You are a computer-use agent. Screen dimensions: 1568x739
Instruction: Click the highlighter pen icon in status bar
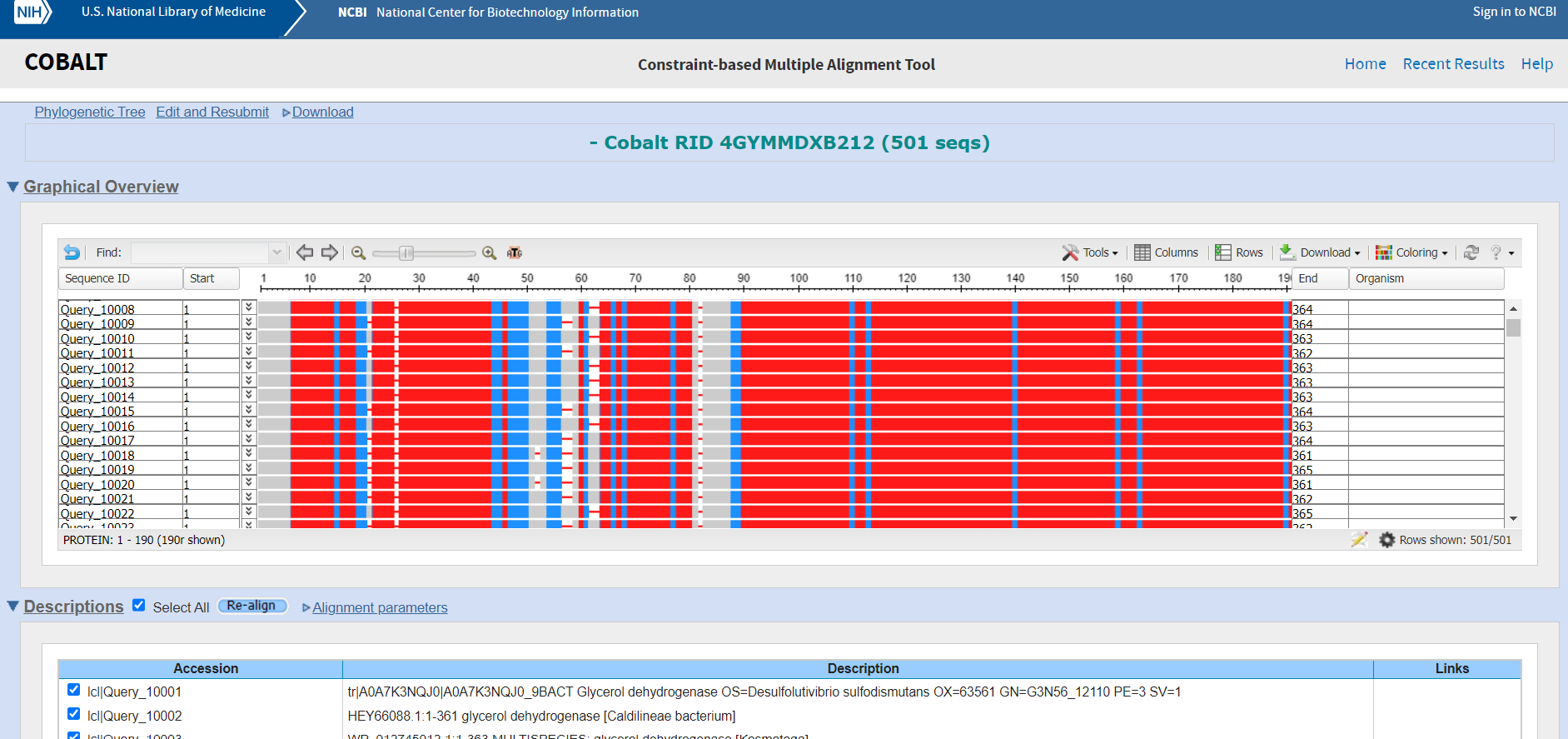pos(1359,540)
